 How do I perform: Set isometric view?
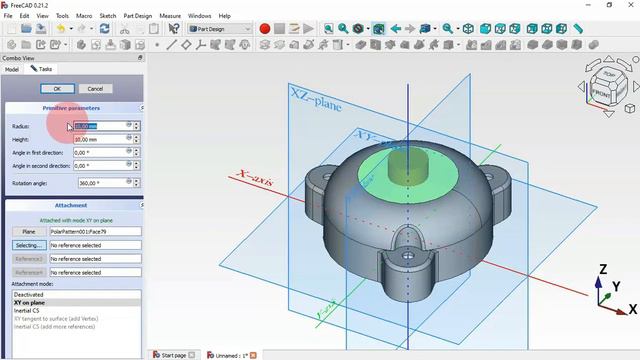[x=469, y=29]
